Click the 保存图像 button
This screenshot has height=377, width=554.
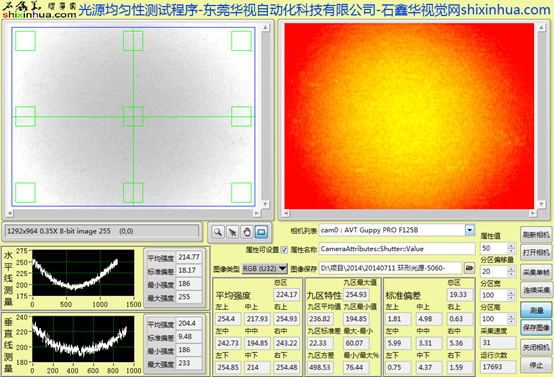pos(536,328)
